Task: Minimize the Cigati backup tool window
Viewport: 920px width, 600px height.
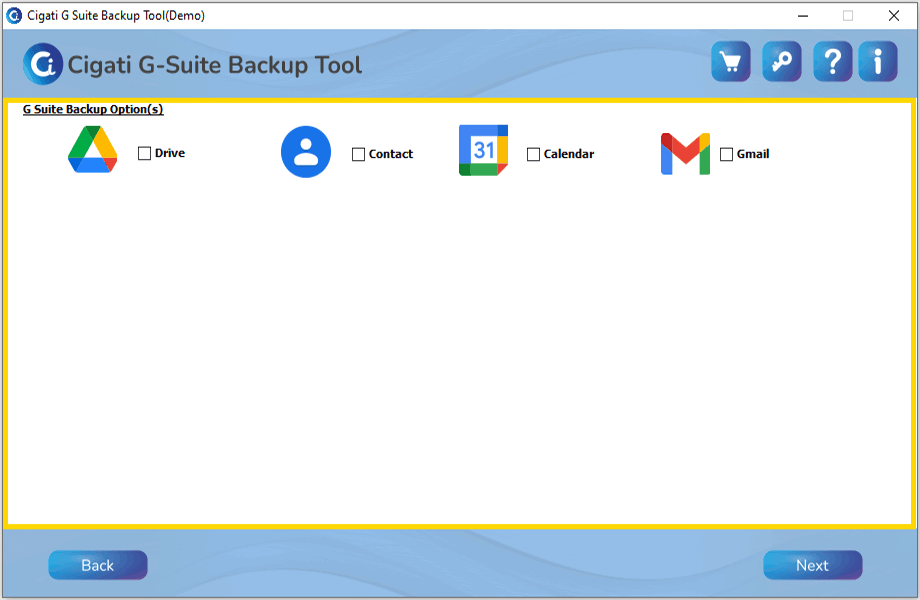Action: pos(802,15)
